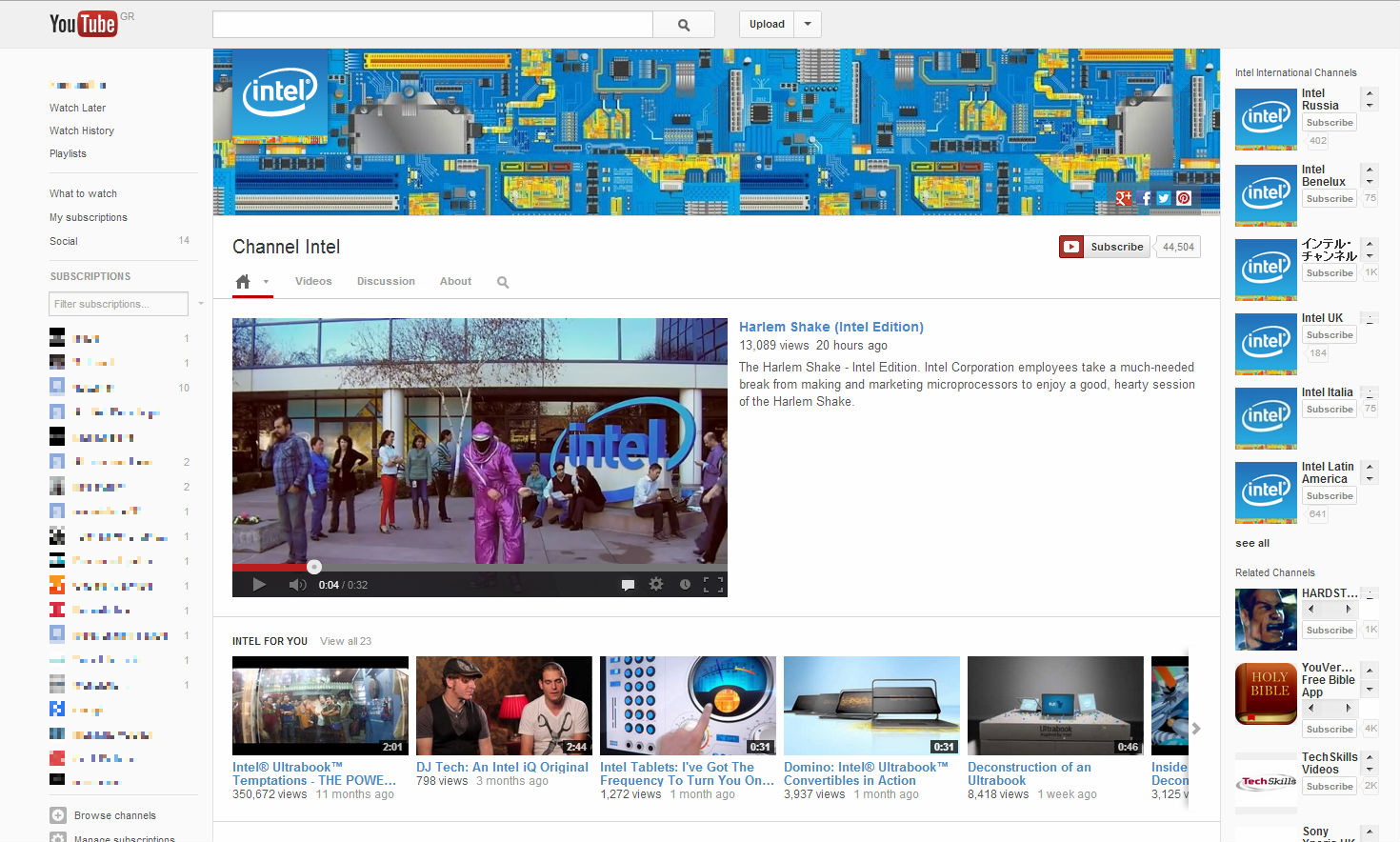This screenshot has width=1400, height=842.
Task: Click the Google+ icon on the banner
Action: coord(1124,198)
